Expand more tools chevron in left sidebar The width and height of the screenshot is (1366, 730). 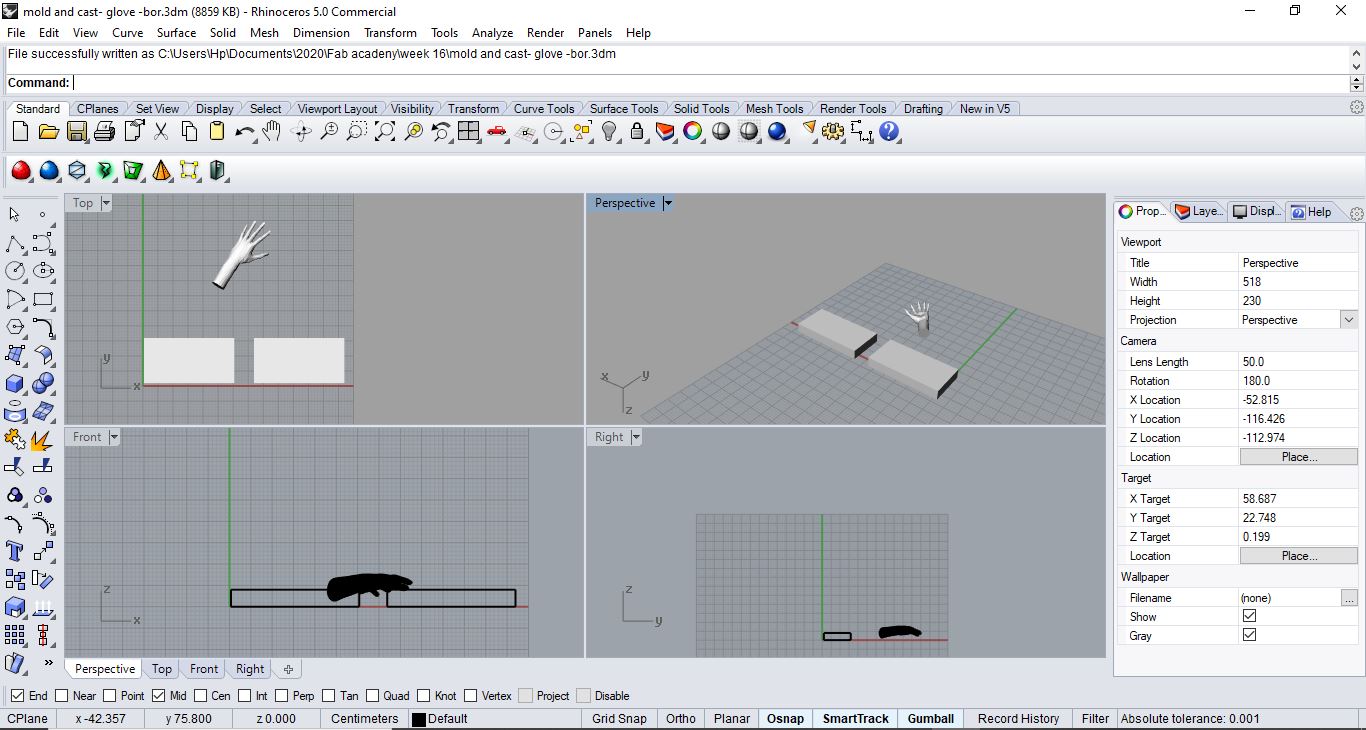(x=48, y=662)
